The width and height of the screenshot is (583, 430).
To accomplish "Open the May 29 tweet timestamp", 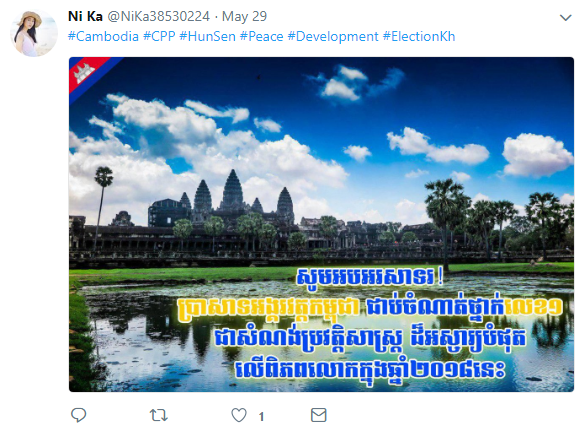I will click(244, 16).
